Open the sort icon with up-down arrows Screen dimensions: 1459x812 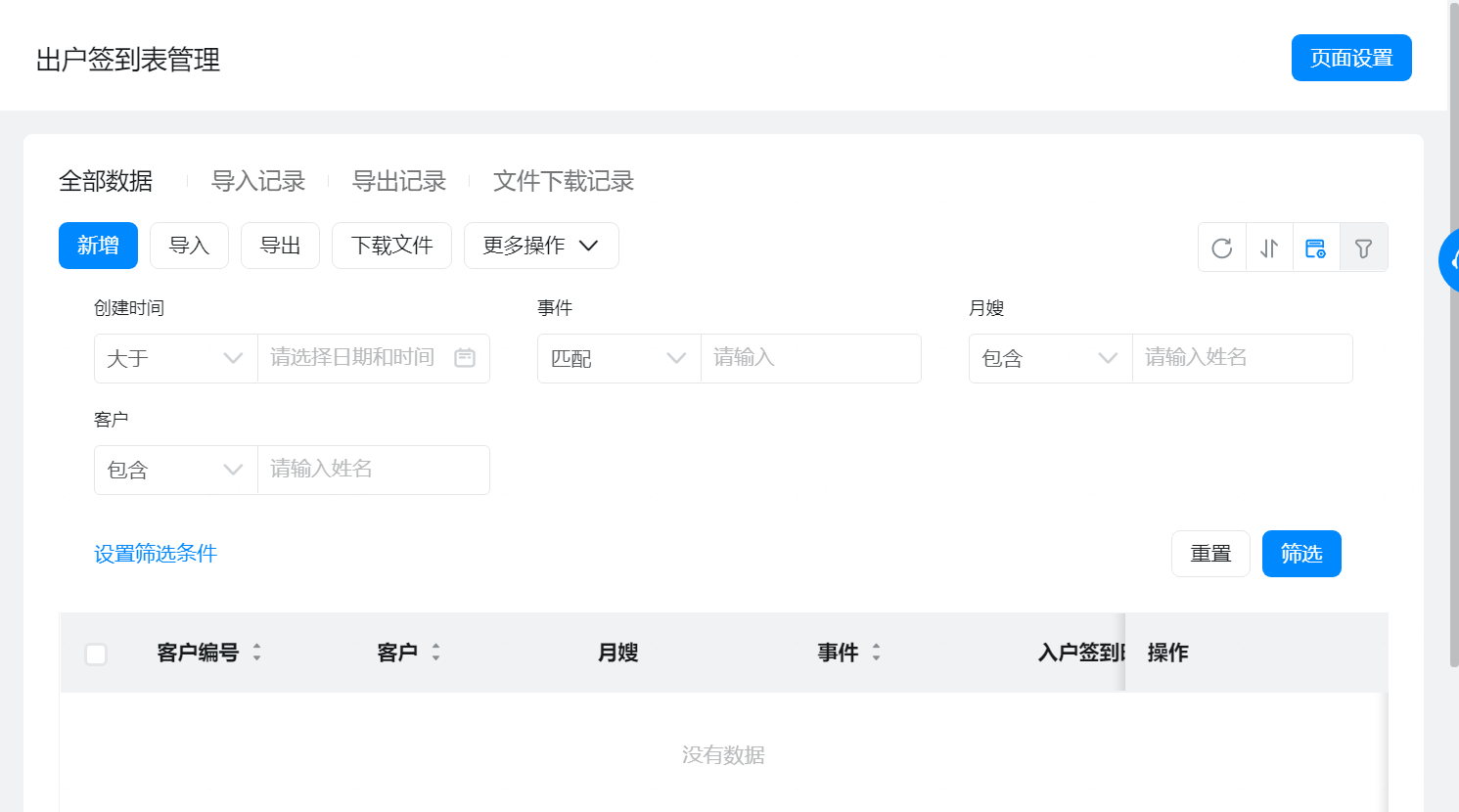pyautogui.click(x=1269, y=248)
